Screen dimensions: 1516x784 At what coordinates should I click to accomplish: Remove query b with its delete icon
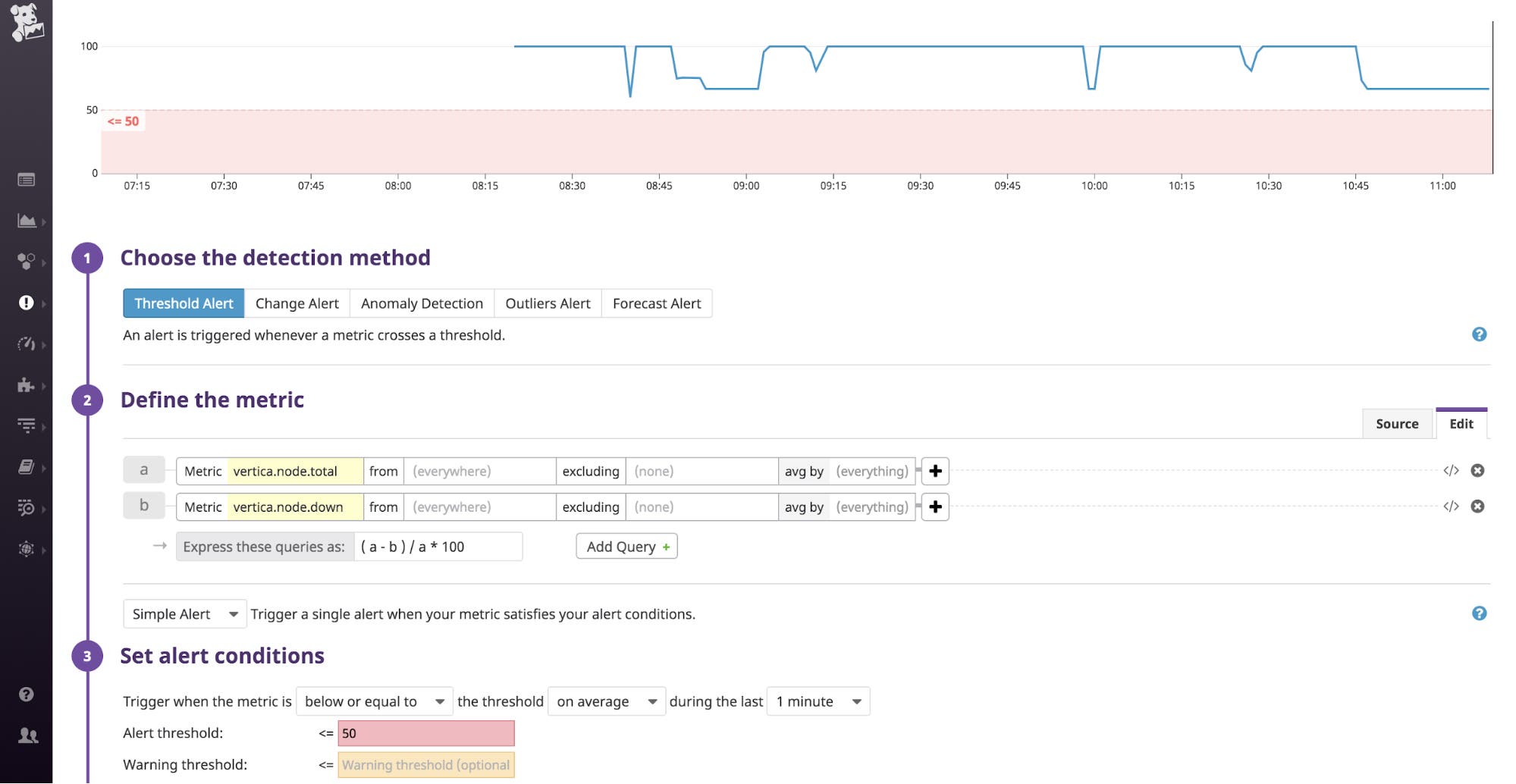(x=1478, y=506)
